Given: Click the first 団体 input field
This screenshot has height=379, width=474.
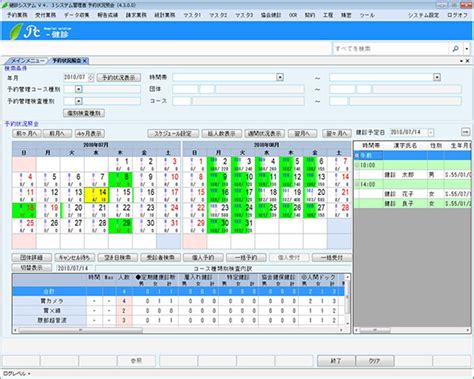Looking at the screenshot, I should click(185, 89).
